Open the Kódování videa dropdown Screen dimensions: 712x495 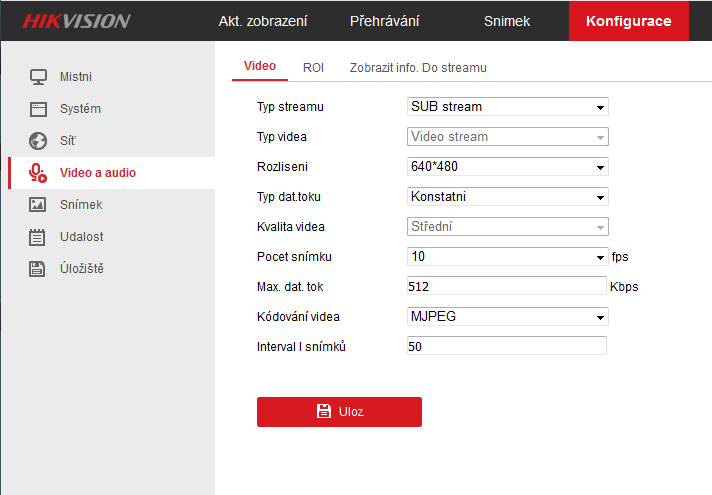[507, 317]
